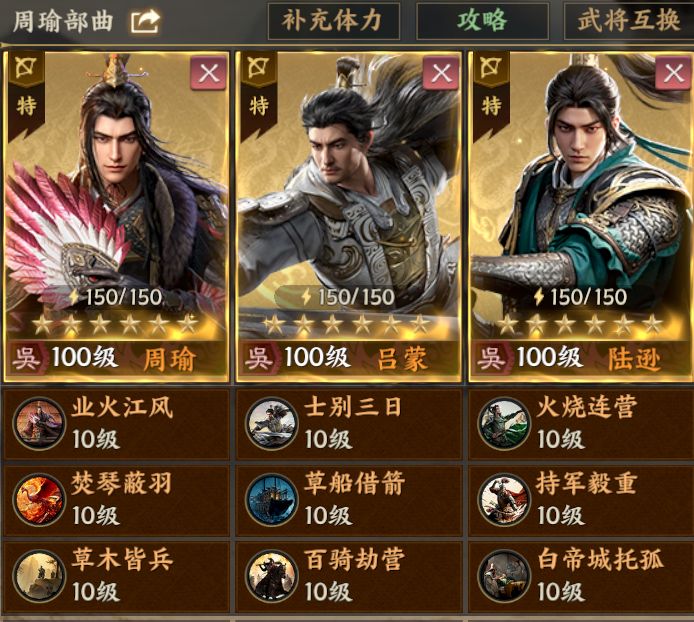694x622 pixels.
Task: Remove 周瑜 with the X button
Action: coord(208,73)
